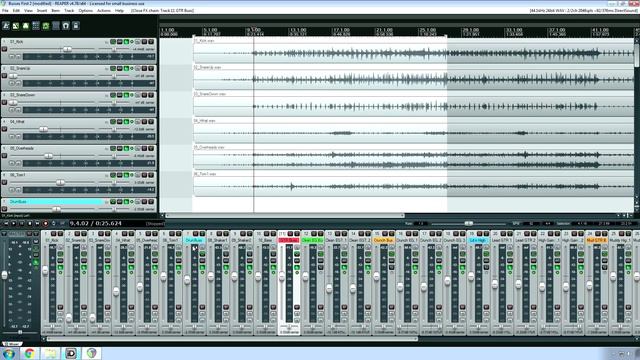Image resolution: width=640 pixels, height=360 pixels.
Task: Open the Options menu
Action: point(85,11)
